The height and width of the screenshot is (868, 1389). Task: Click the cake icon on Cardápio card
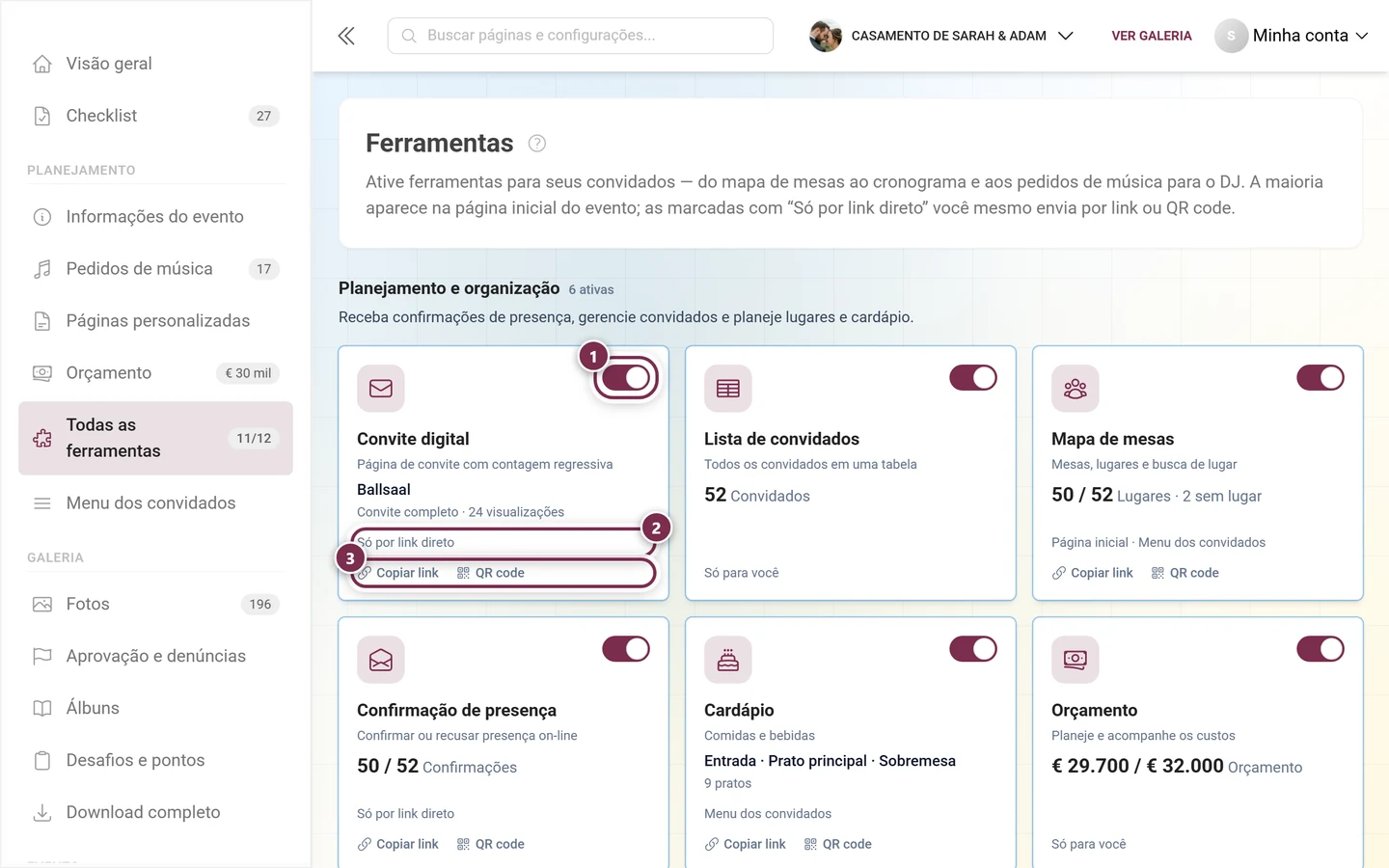(728, 660)
